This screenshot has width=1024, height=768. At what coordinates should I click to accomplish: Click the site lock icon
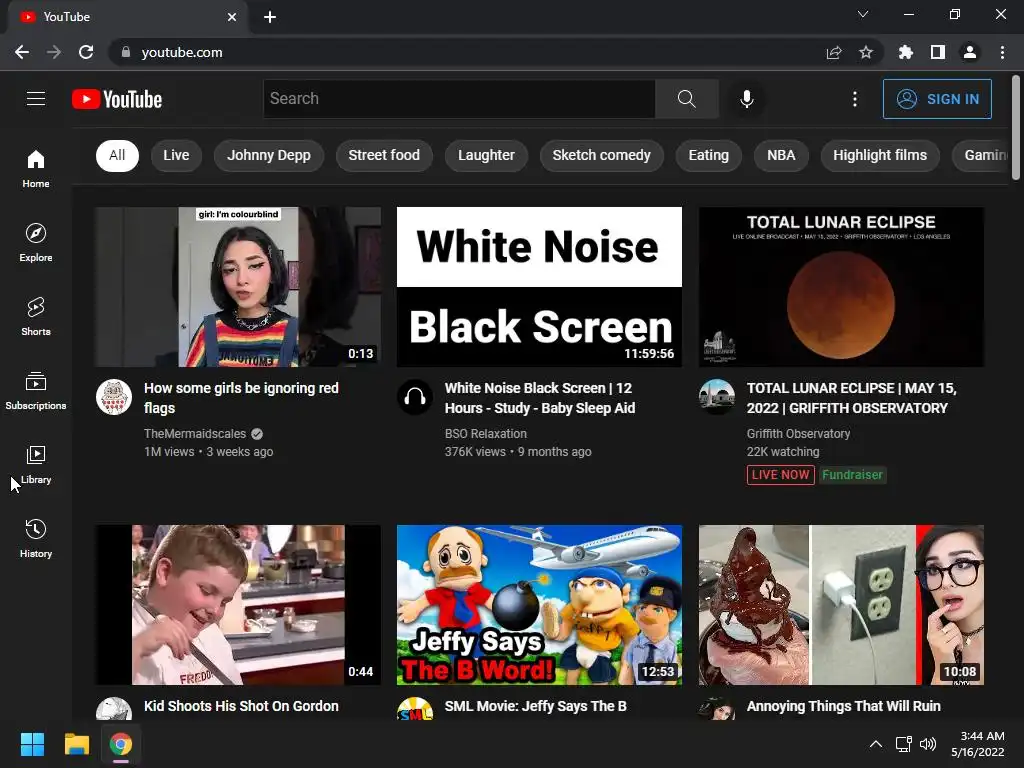click(x=125, y=52)
